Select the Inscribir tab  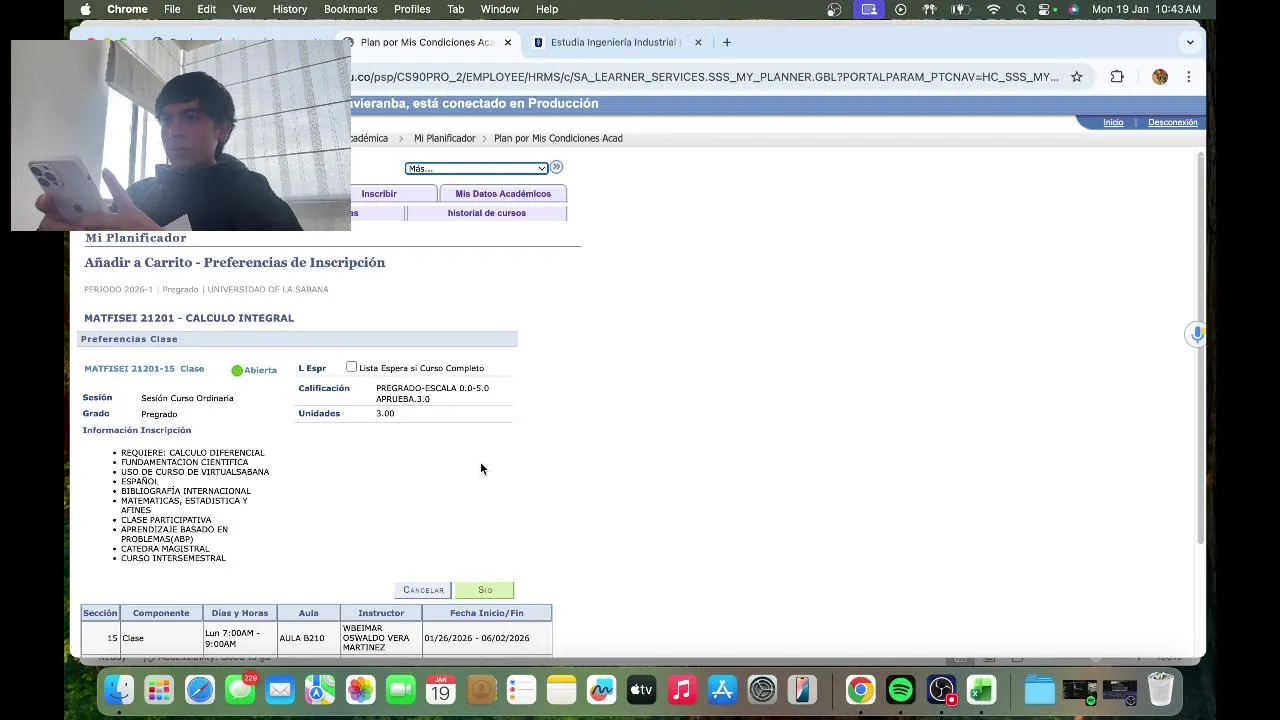(x=379, y=193)
